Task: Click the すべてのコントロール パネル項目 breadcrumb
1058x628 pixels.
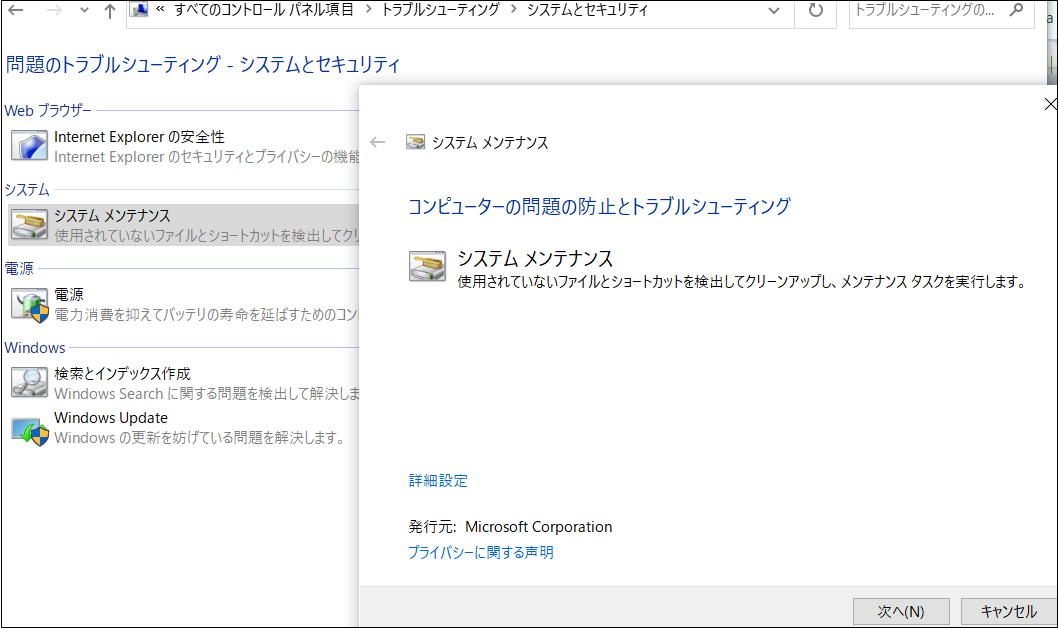Action: pos(264,9)
